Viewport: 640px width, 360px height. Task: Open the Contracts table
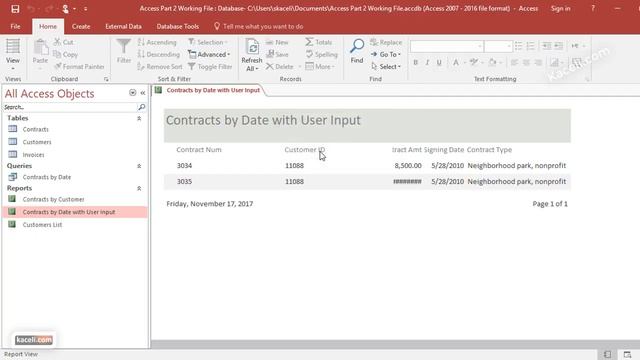tap(36, 129)
